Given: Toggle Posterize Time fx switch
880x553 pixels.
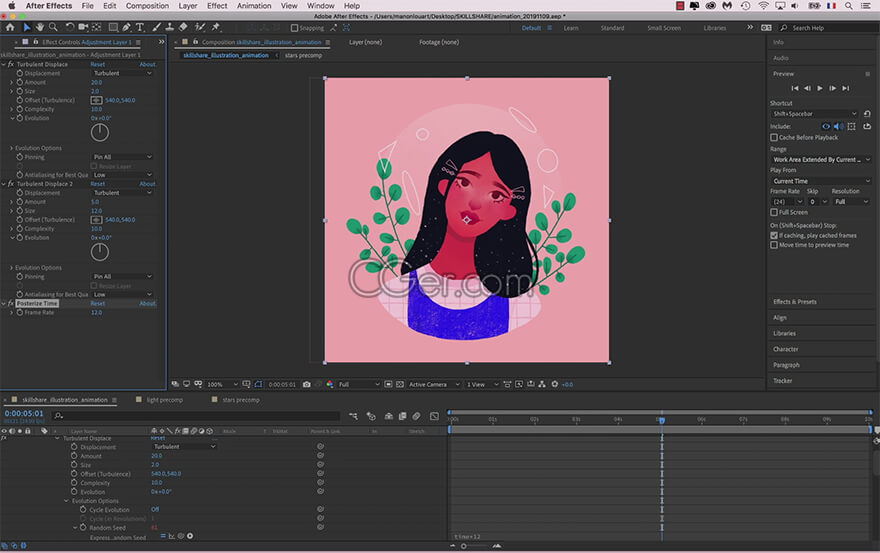Looking at the screenshot, I should tap(11, 304).
